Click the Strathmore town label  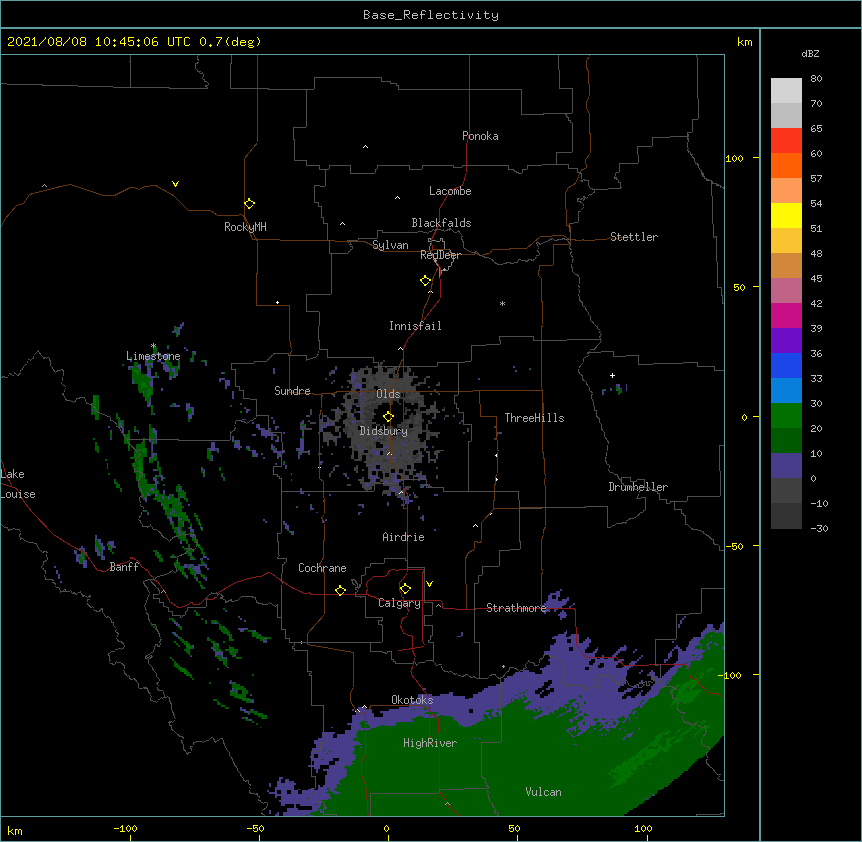tap(516, 608)
